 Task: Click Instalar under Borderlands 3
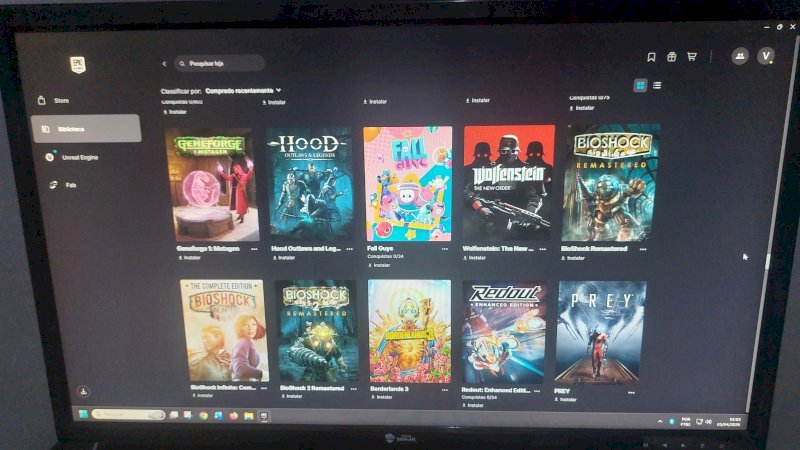(x=382, y=397)
